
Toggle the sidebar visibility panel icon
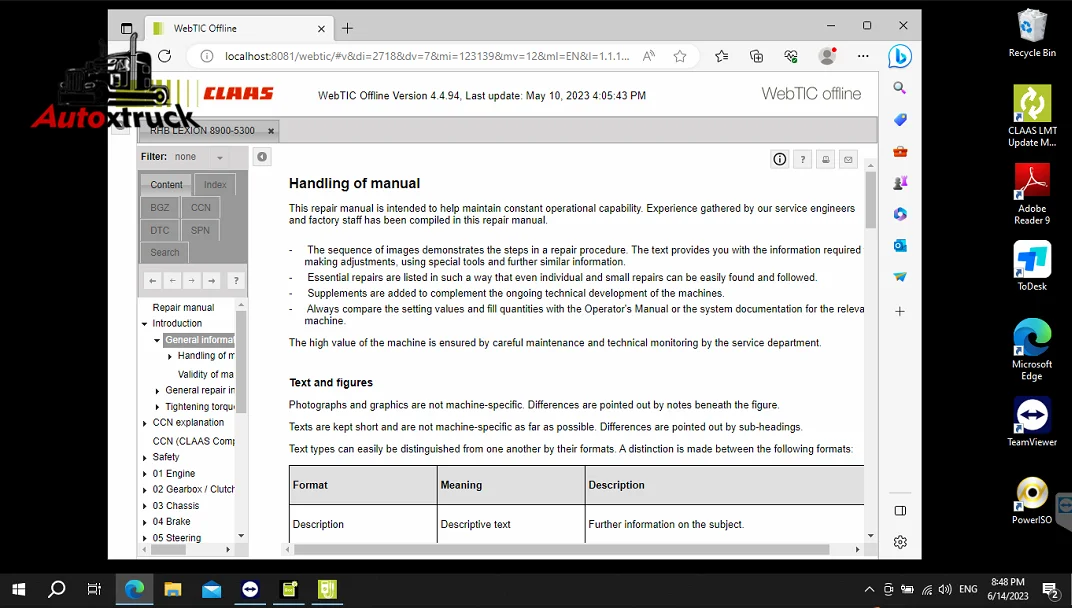[x=900, y=511]
